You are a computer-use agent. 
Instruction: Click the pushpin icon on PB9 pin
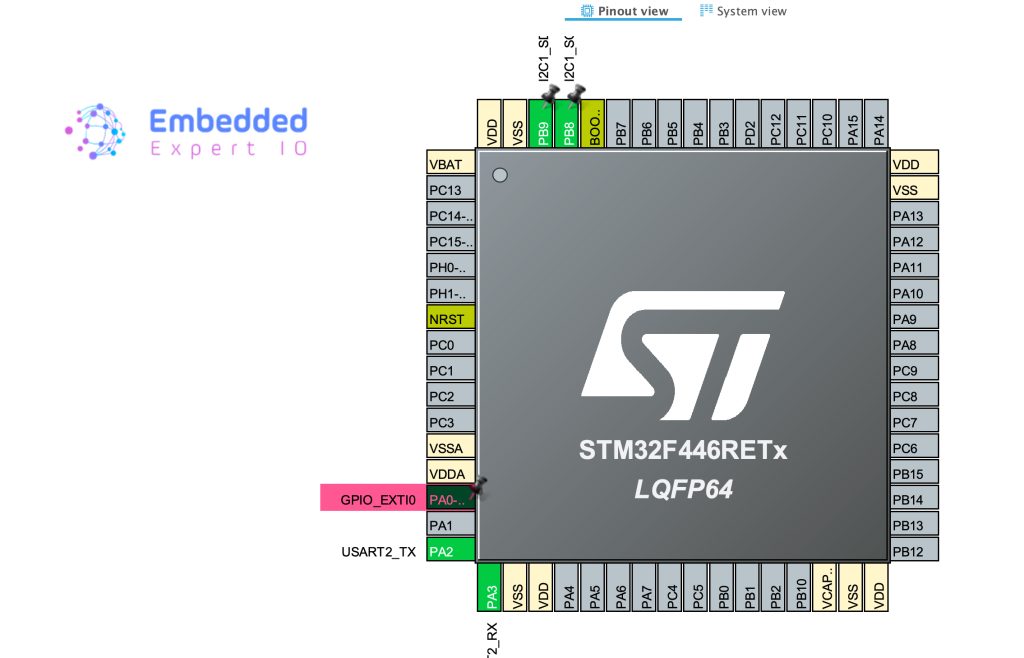pyautogui.click(x=549, y=94)
